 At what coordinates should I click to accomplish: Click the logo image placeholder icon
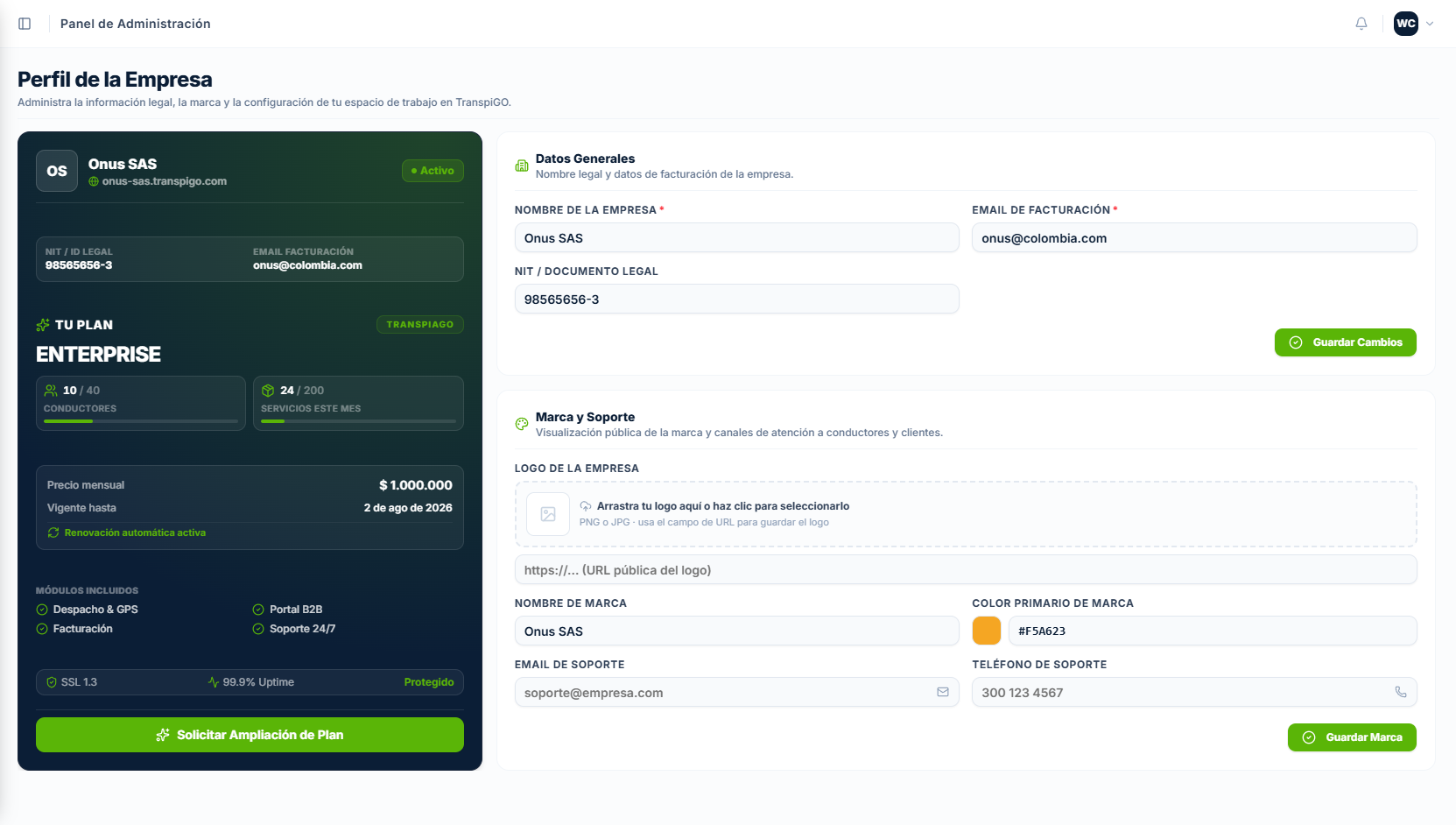(548, 514)
